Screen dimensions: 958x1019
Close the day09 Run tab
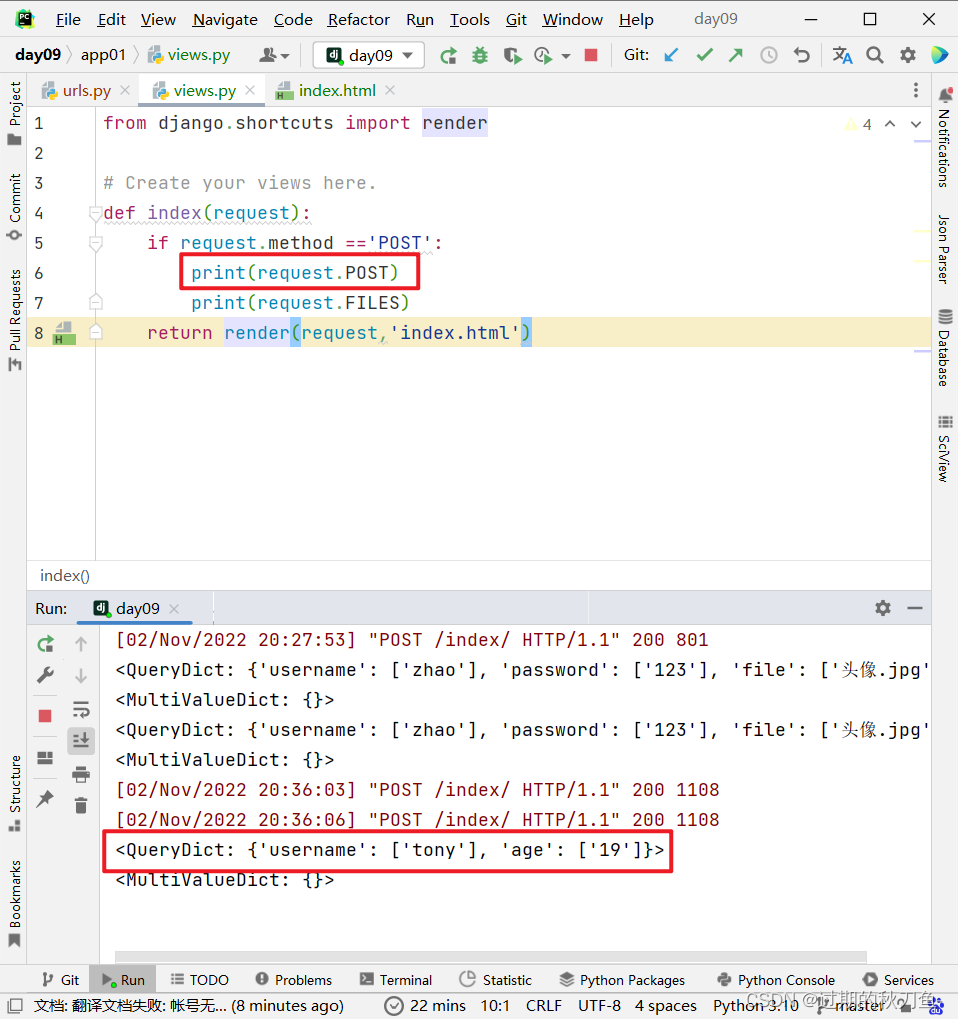click(174, 608)
